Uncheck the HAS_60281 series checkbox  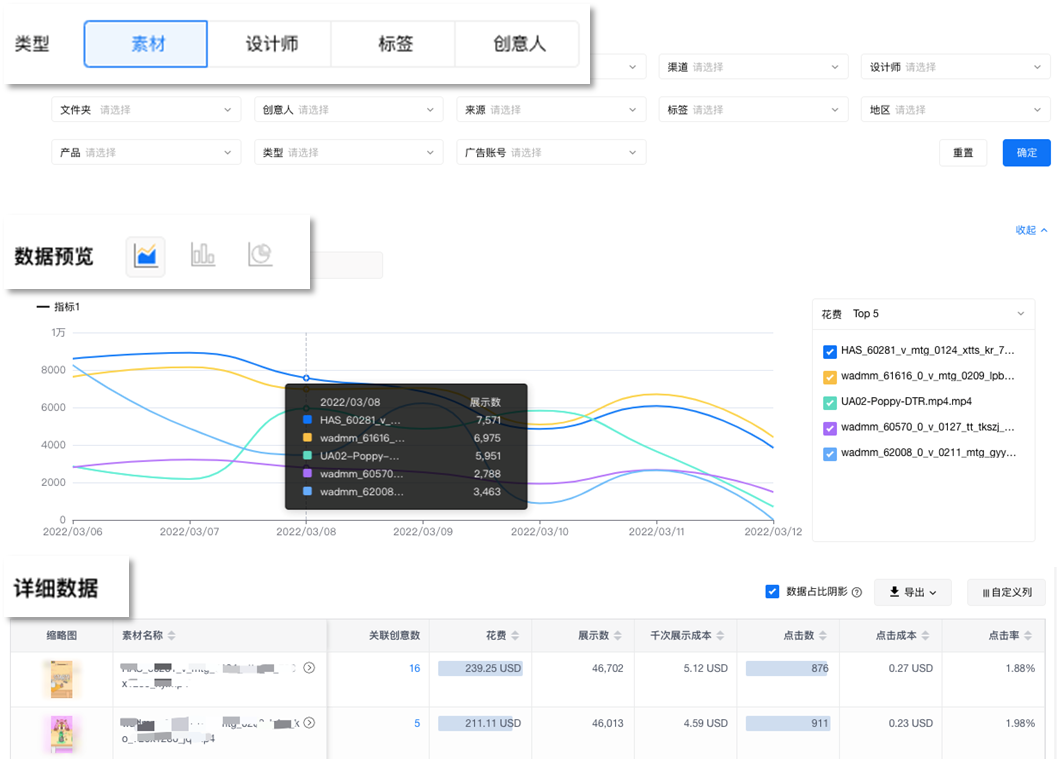(x=829, y=351)
